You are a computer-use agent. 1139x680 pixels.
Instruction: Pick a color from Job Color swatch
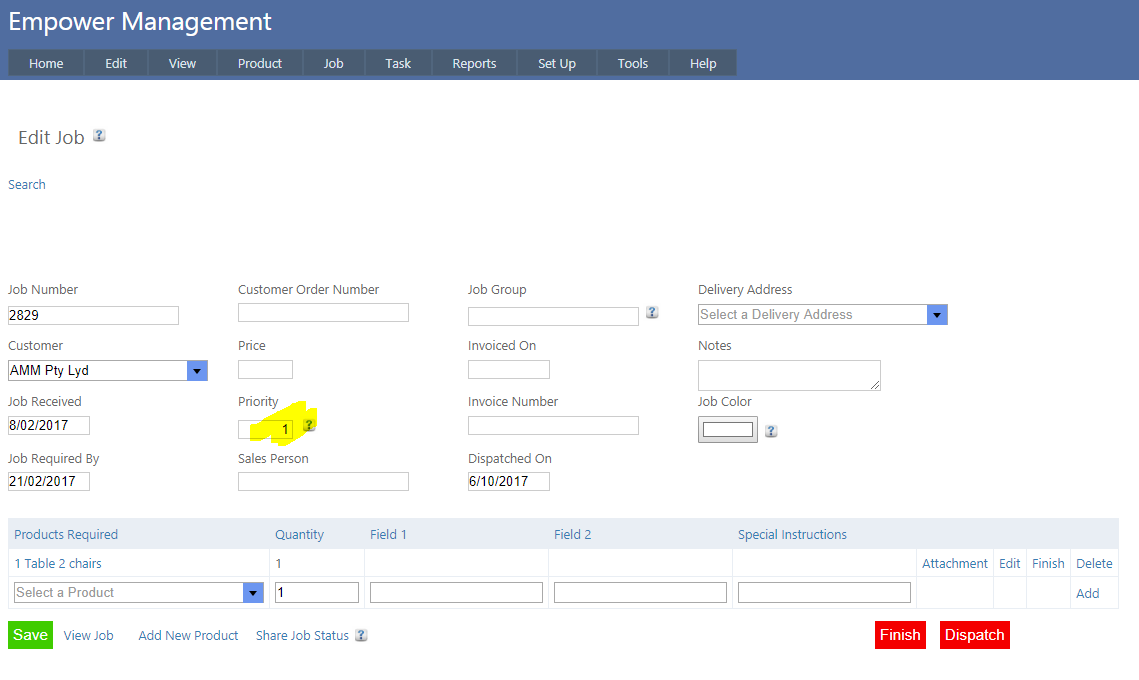click(x=727, y=430)
